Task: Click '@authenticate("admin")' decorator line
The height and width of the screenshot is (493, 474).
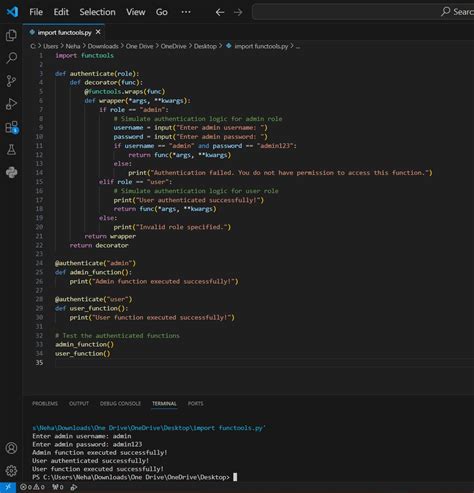Action: (x=95, y=263)
